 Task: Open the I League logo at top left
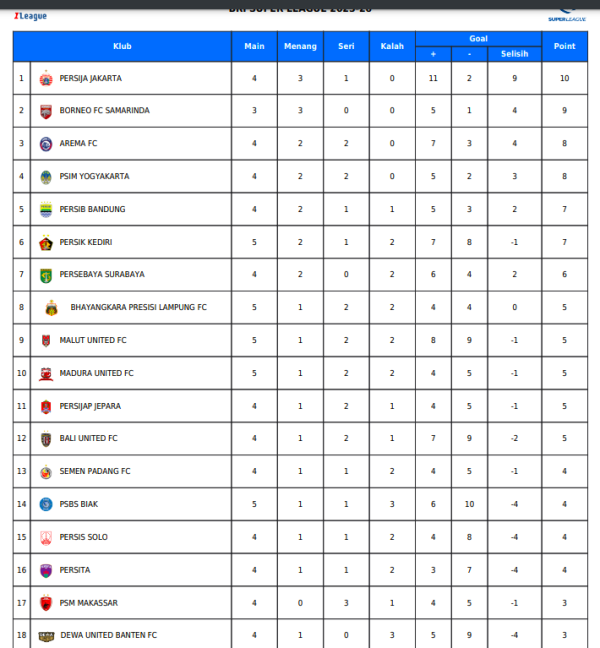[30, 15]
